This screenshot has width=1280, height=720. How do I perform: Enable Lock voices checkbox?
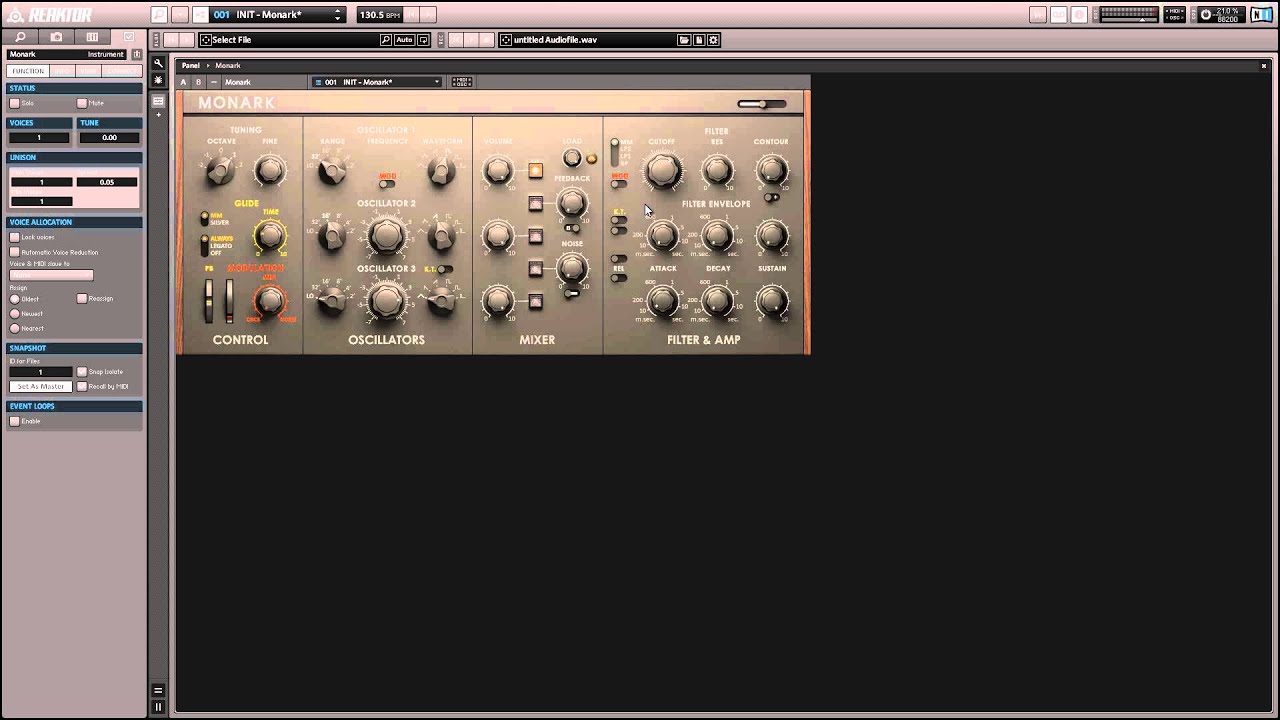(x=14, y=237)
